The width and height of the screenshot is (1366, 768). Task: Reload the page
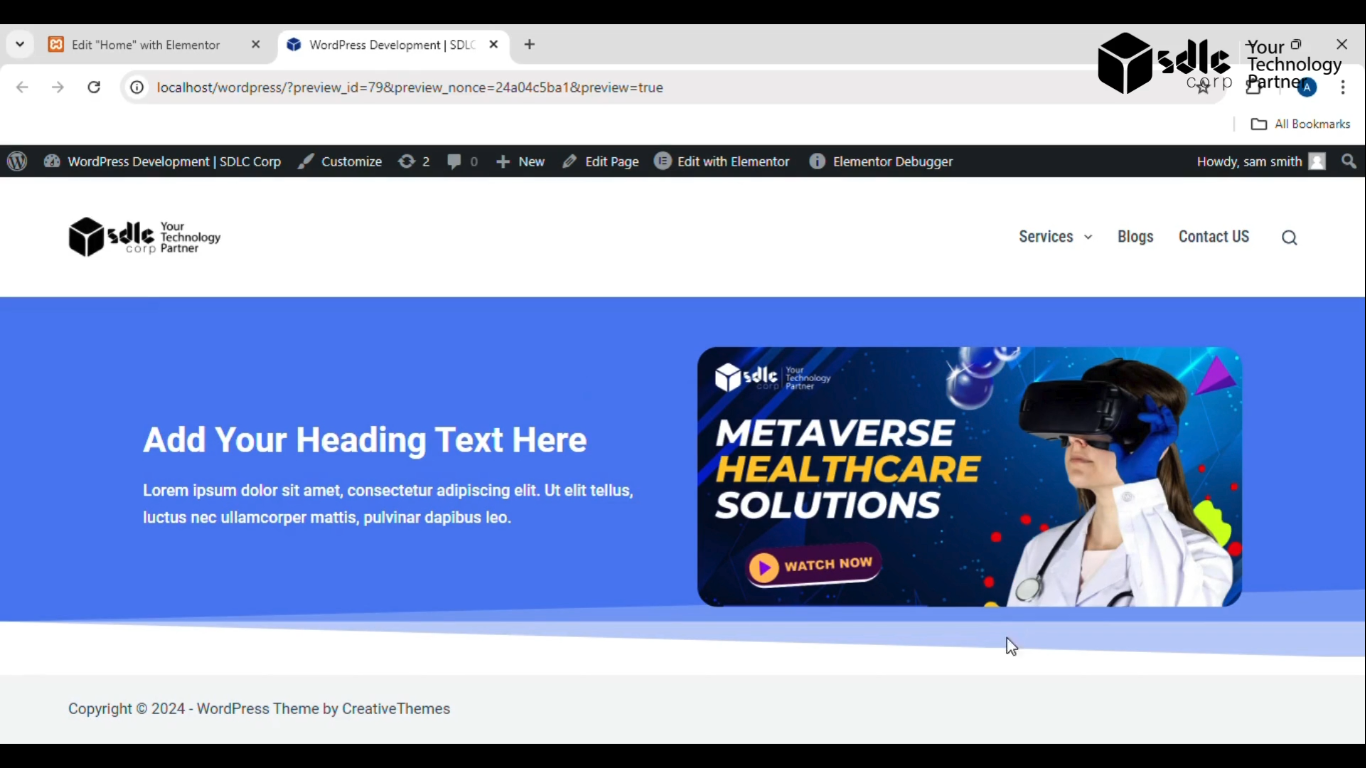click(94, 87)
